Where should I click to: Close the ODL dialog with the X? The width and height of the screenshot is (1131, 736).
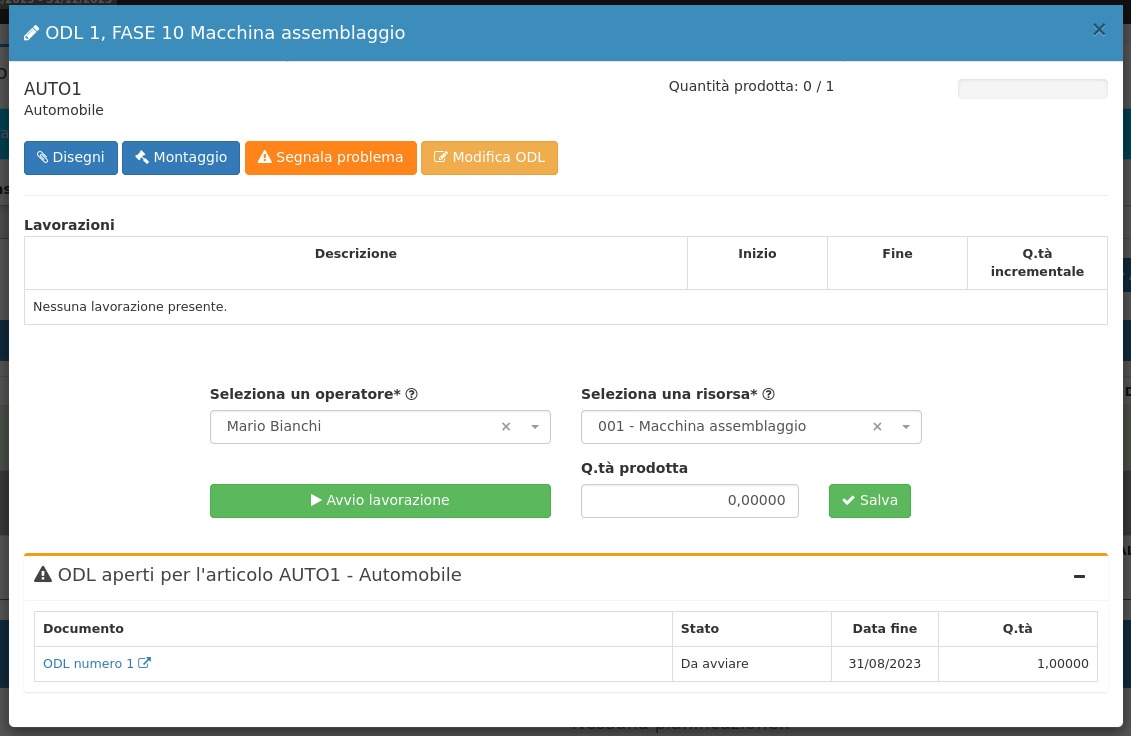1099,30
